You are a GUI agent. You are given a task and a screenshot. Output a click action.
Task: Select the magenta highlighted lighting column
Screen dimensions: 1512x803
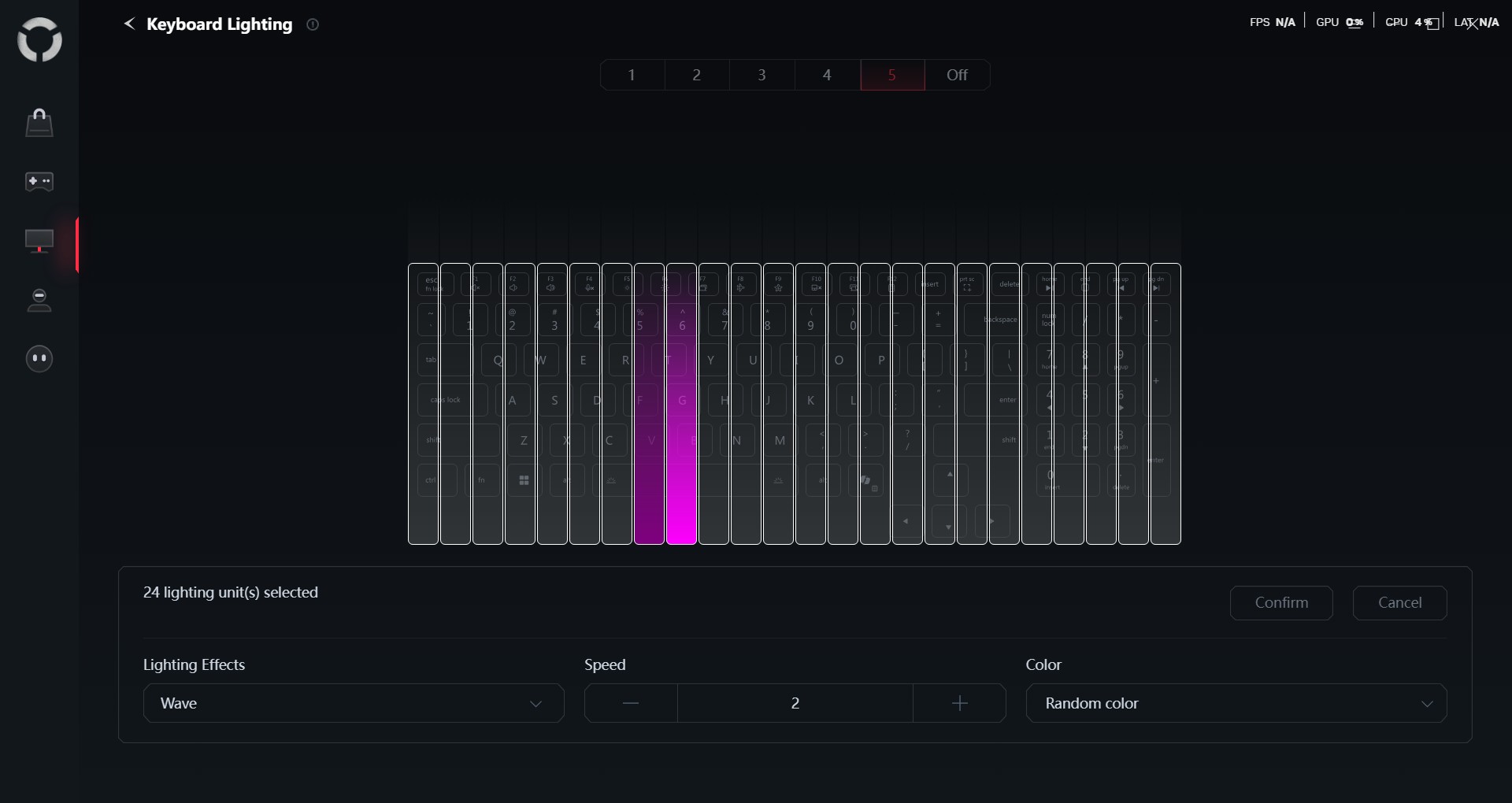[681, 403]
